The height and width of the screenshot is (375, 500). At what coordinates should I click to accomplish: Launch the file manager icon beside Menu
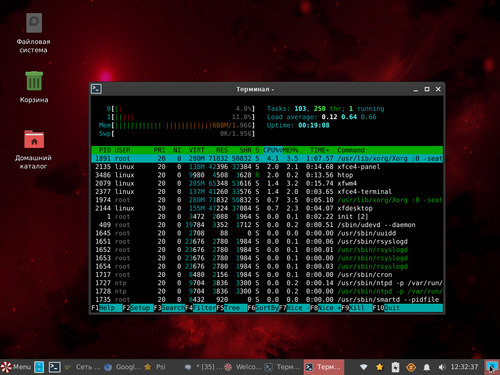(x=39, y=367)
